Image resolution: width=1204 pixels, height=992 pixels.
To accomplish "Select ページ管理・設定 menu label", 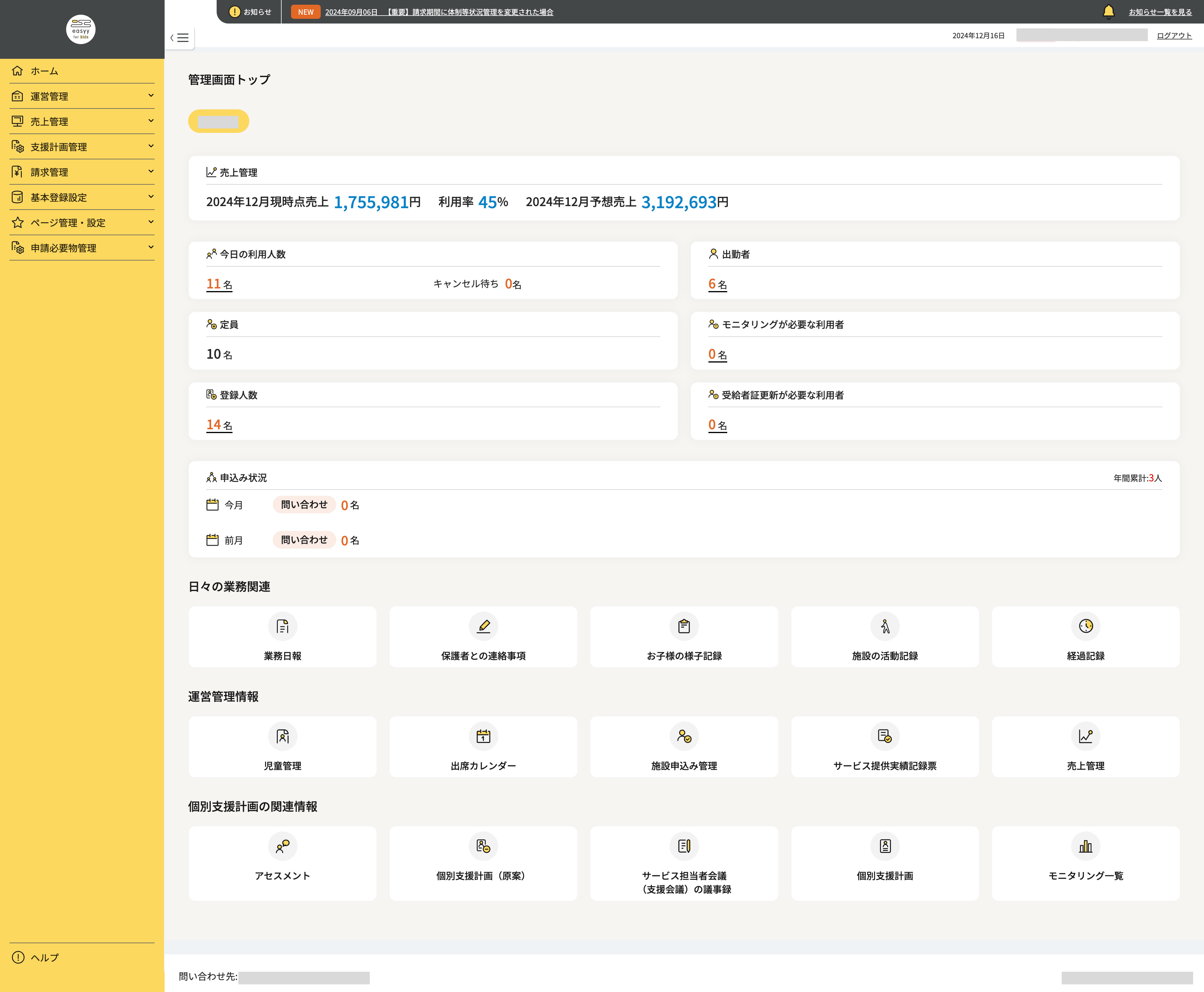I will (68, 223).
